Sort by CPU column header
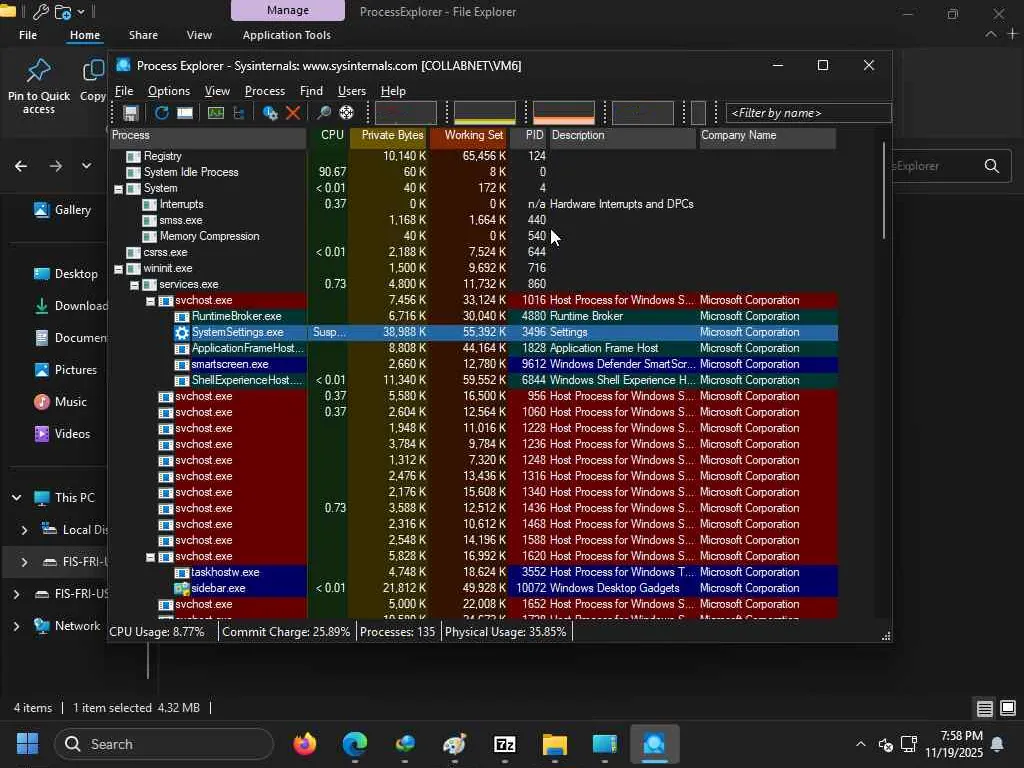 pyautogui.click(x=328, y=135)
